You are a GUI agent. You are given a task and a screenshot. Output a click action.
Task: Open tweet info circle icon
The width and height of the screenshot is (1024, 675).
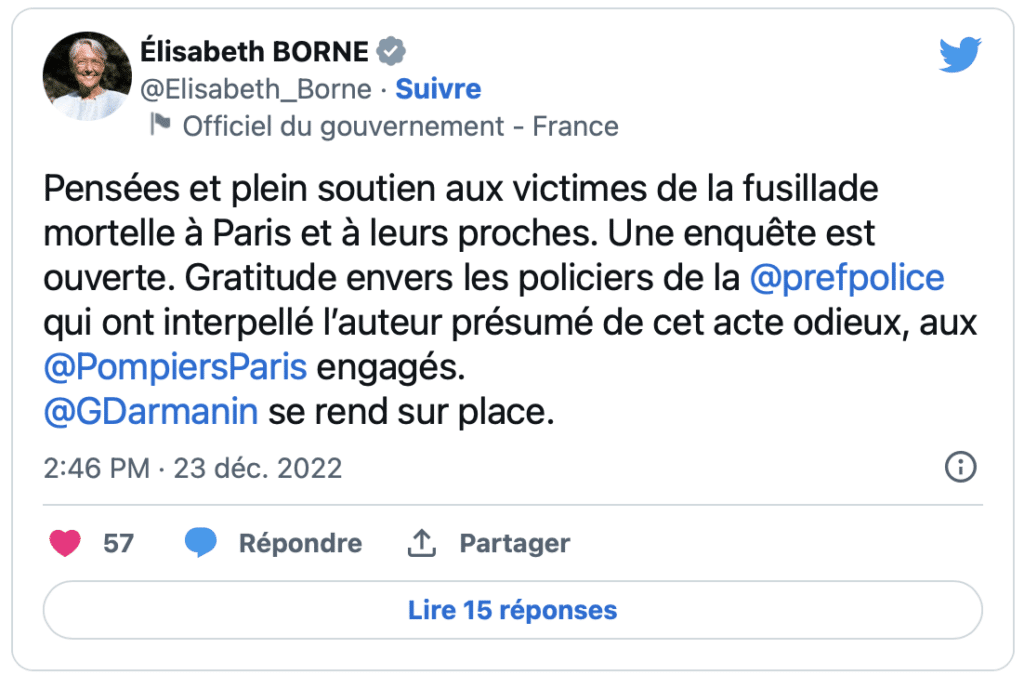[960, 467]
